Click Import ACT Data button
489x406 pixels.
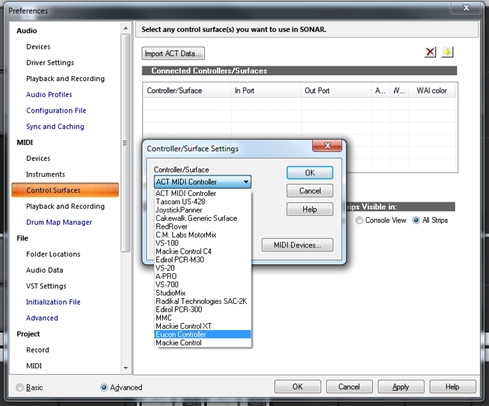[173, 53]
